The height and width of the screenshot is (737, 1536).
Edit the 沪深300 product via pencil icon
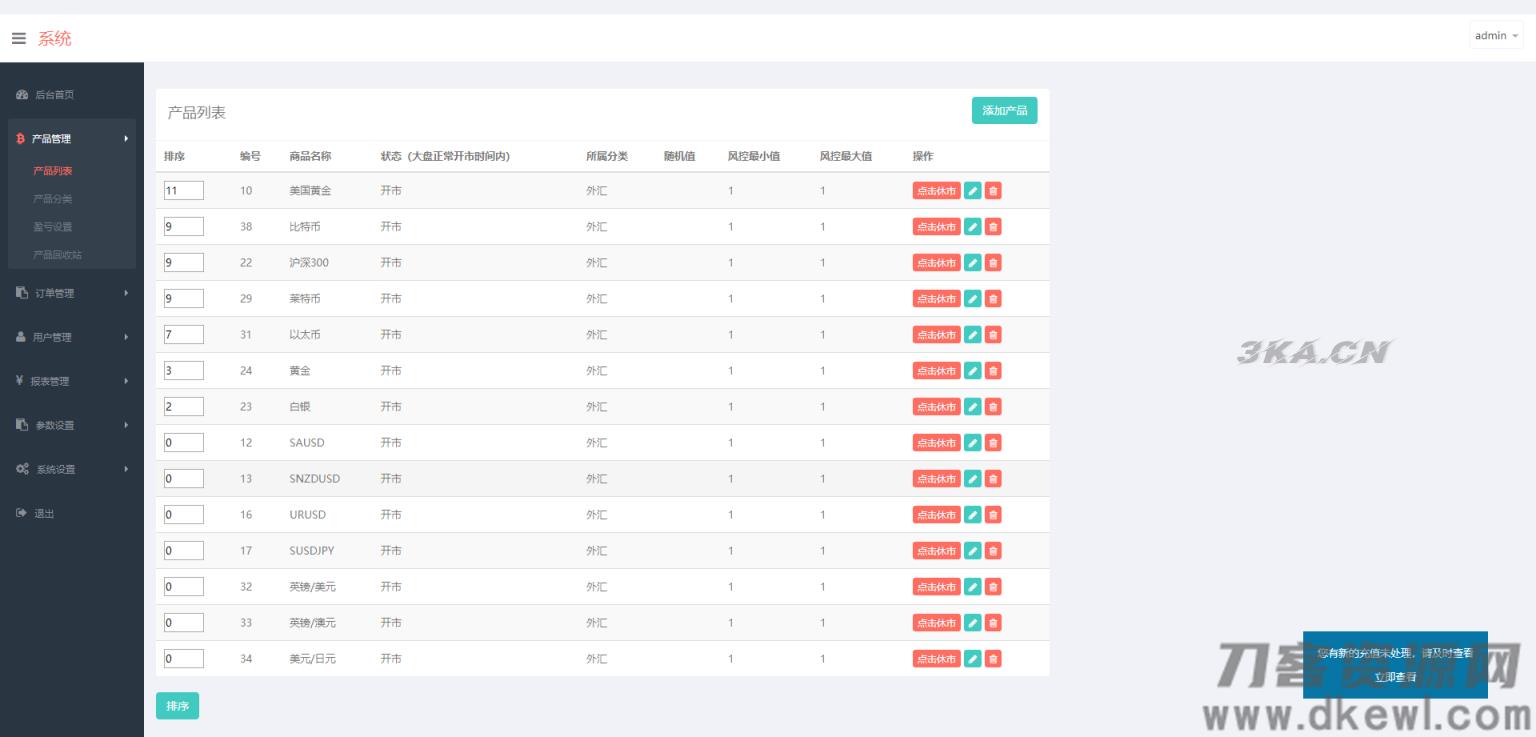click(972, 263)
